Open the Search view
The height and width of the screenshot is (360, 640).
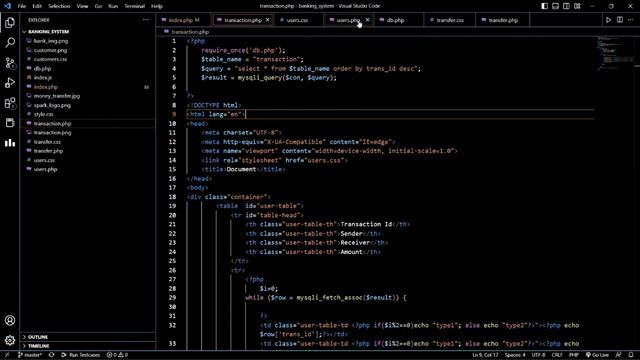coord(10,42)
